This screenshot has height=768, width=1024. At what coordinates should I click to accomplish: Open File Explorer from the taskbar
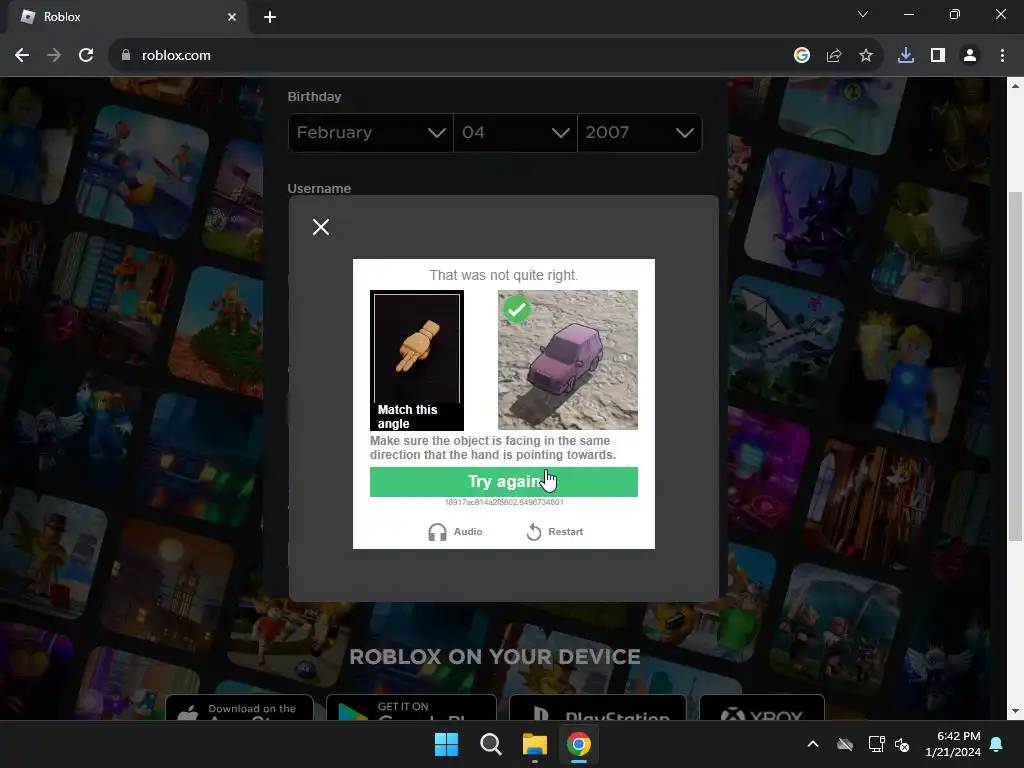tap(534, 744)
